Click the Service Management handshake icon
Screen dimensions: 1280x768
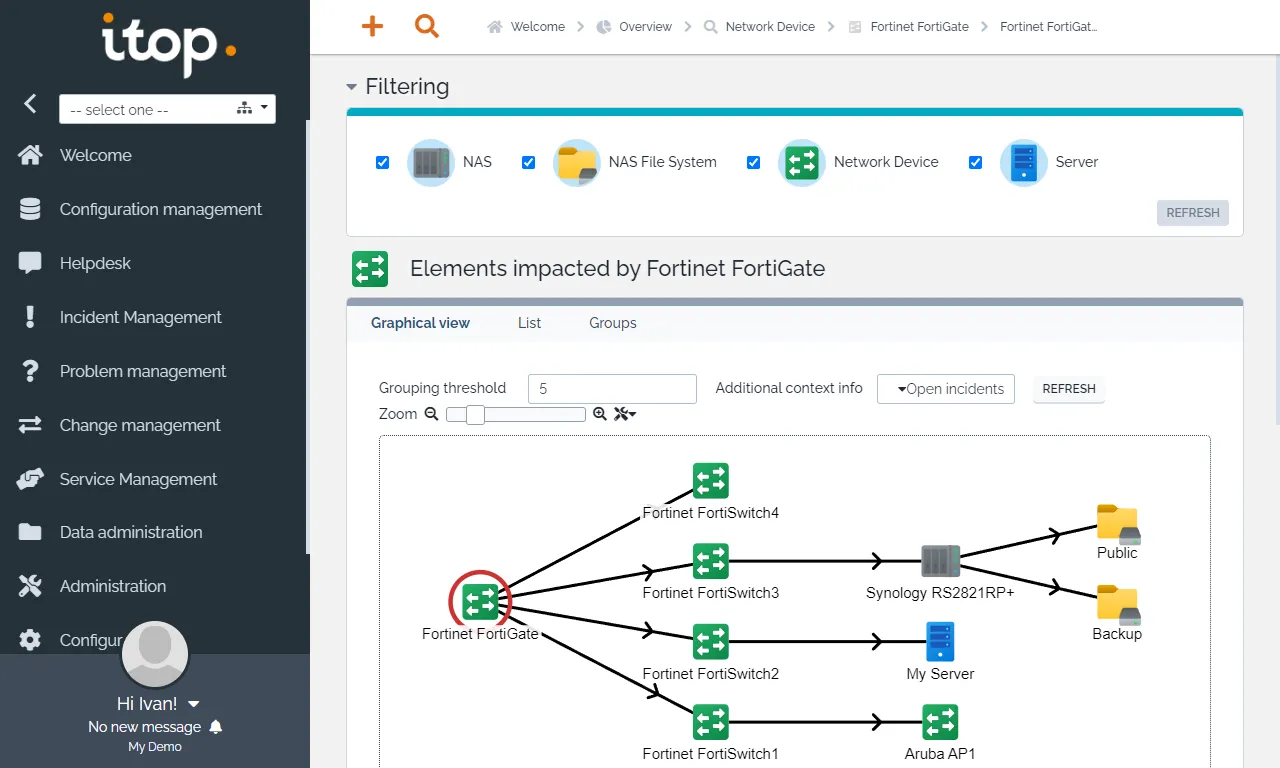click(30, 479)
